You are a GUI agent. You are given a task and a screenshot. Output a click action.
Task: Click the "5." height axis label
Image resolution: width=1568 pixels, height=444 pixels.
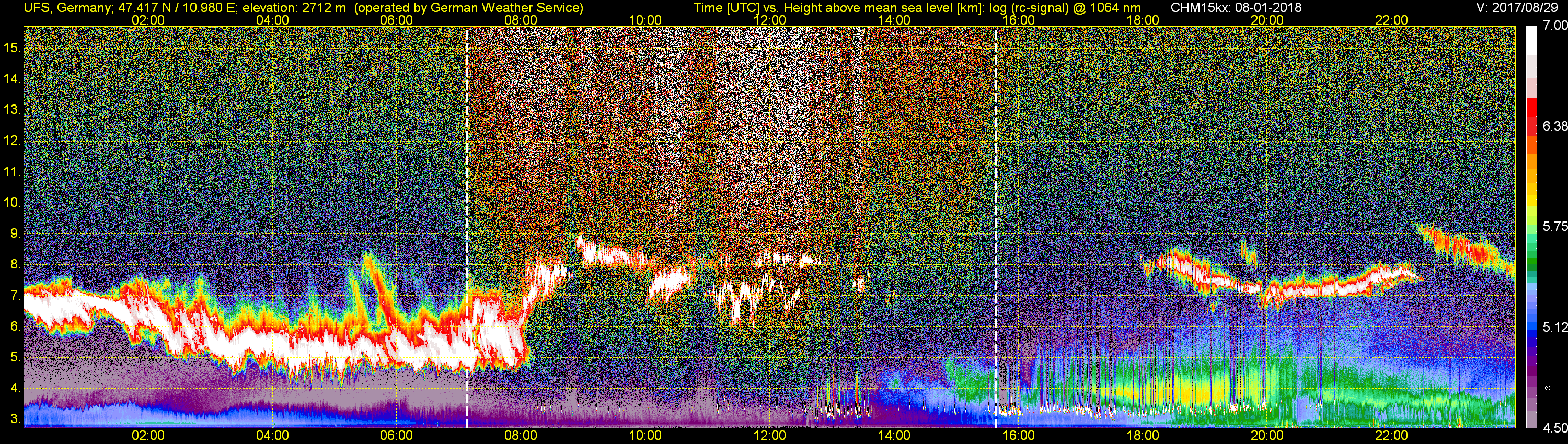[15, 357]
